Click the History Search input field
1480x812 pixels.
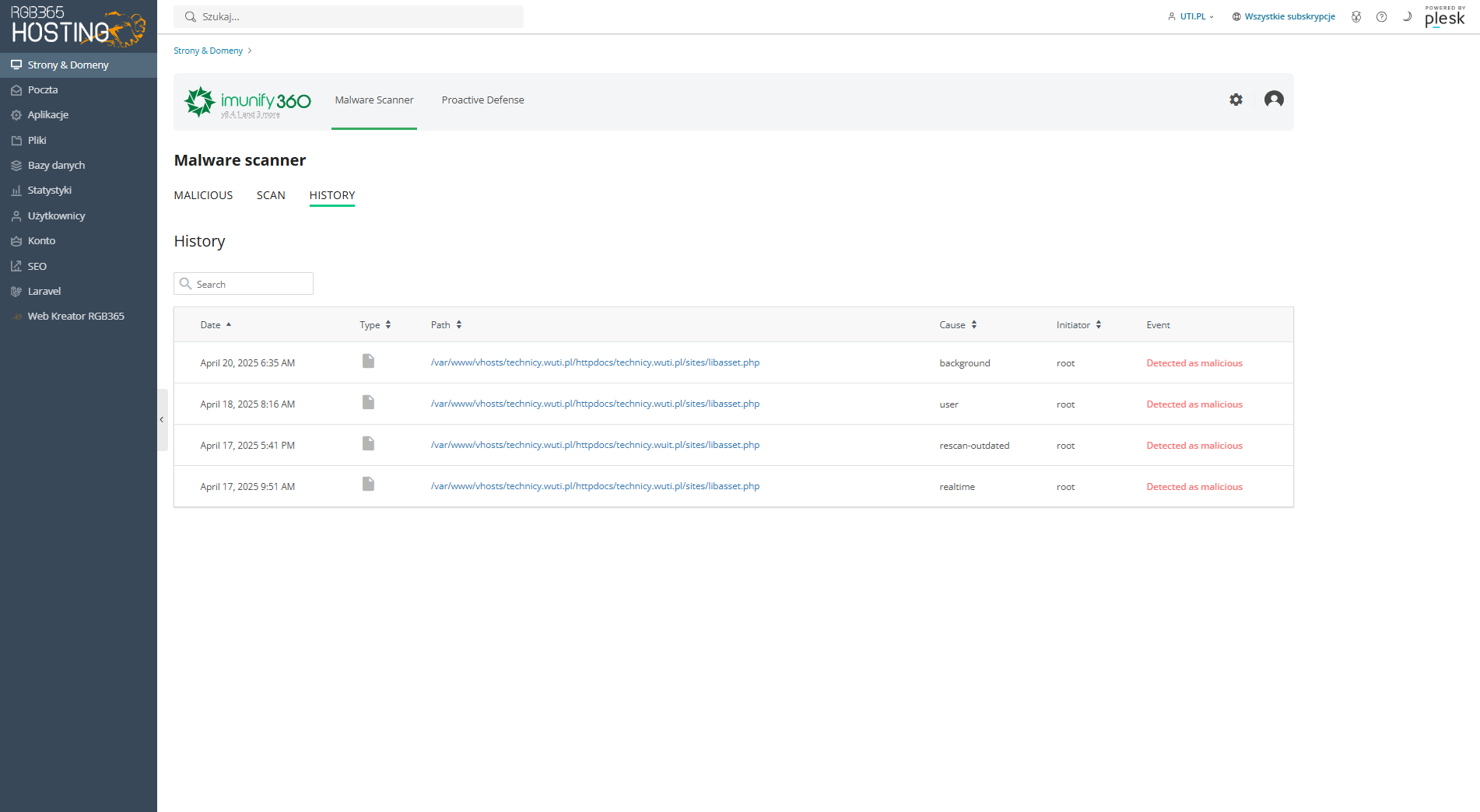coord(244,284)
